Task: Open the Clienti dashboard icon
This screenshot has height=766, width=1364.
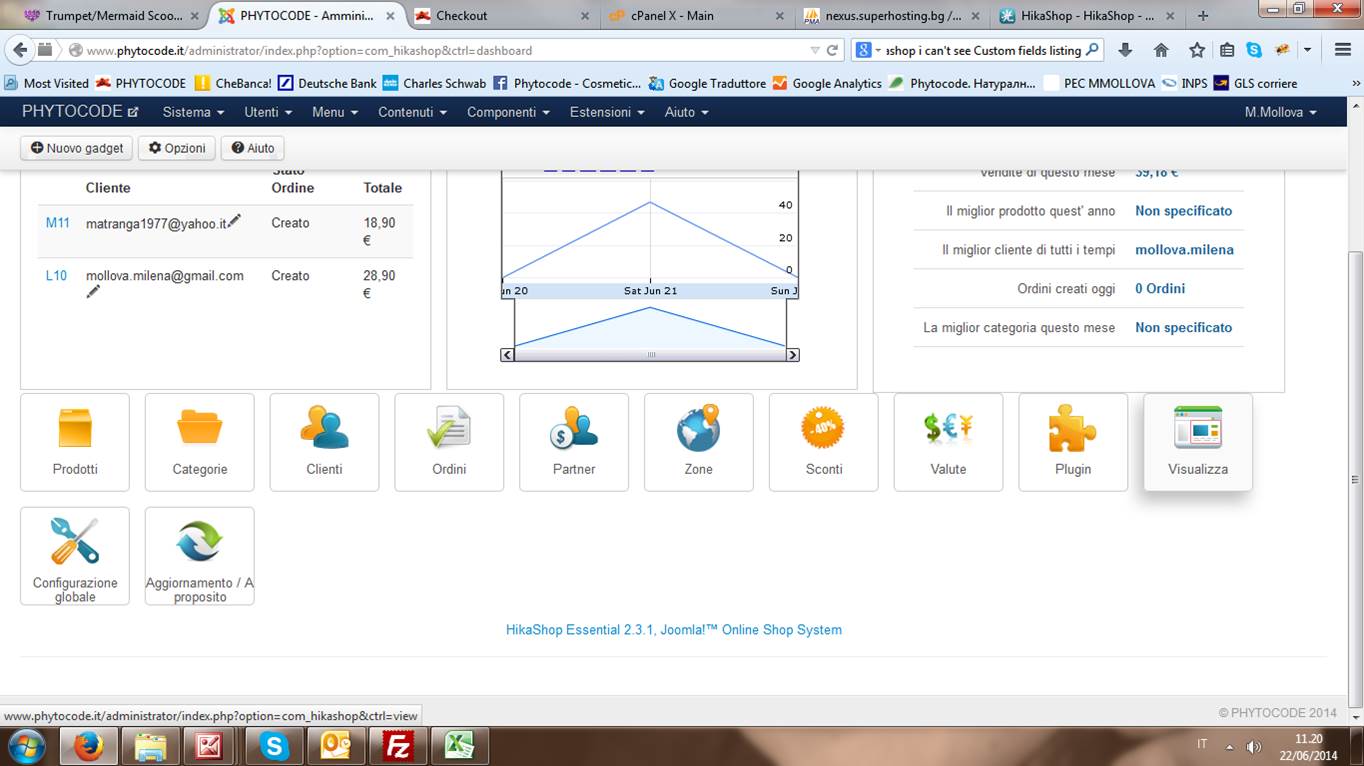Action: (x=324, y=442)
